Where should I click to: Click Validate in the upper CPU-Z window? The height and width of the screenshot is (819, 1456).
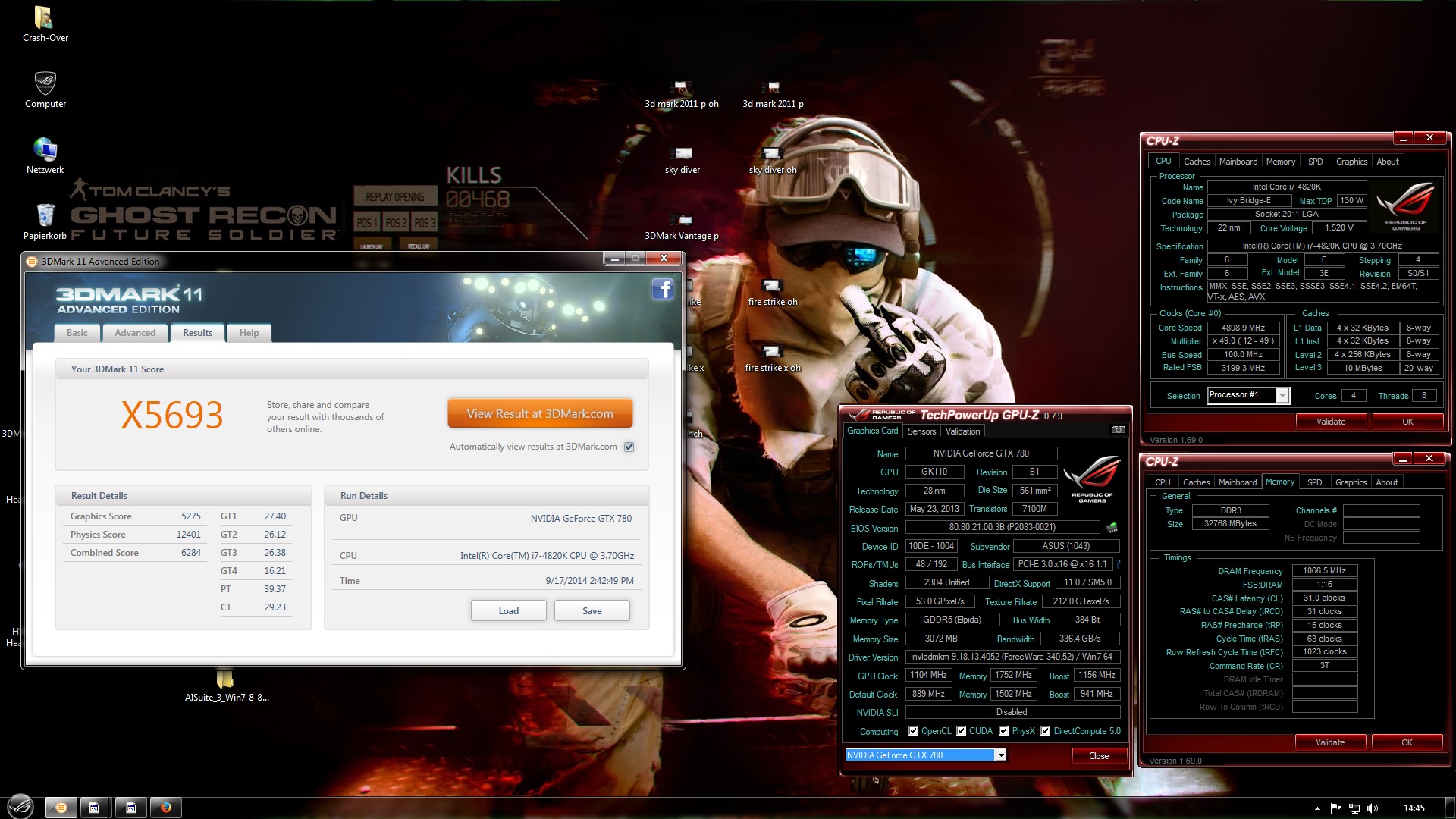pos(1331,422)
